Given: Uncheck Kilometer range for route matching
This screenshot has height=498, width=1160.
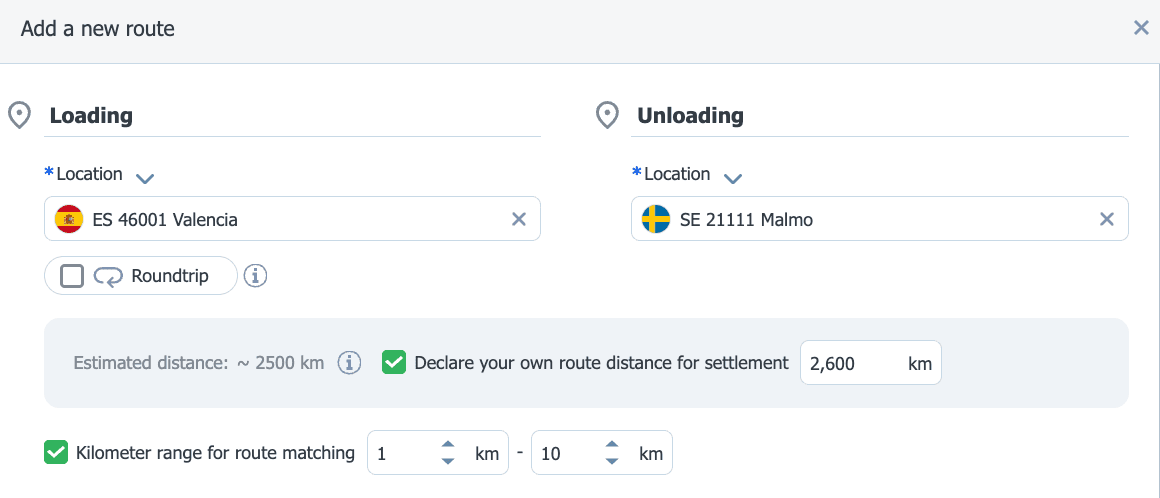Looking at the screenshot, I should pyautogui.click(x=56, y=452).
